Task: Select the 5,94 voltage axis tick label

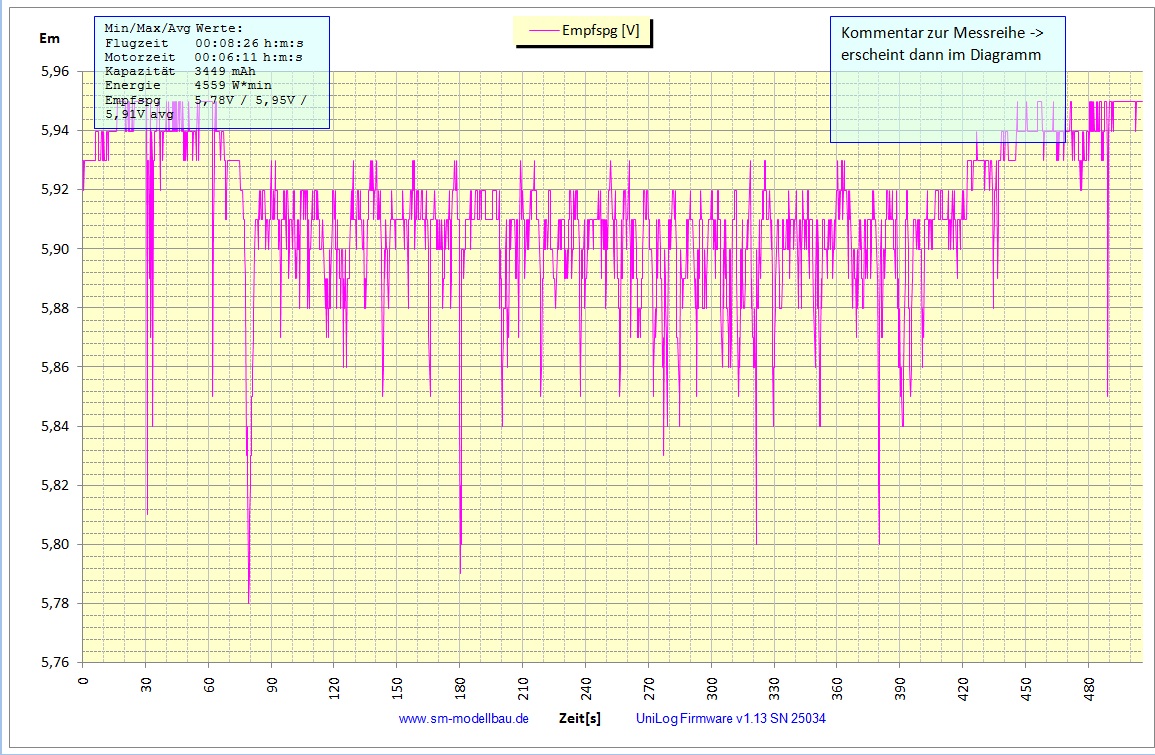Action: [55, 130]
